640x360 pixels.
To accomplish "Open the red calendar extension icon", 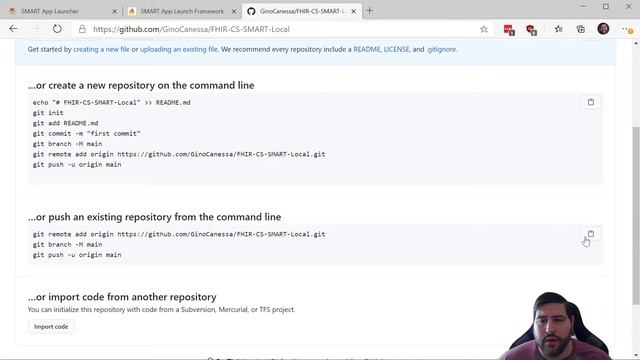I will (x=509, y=29).
